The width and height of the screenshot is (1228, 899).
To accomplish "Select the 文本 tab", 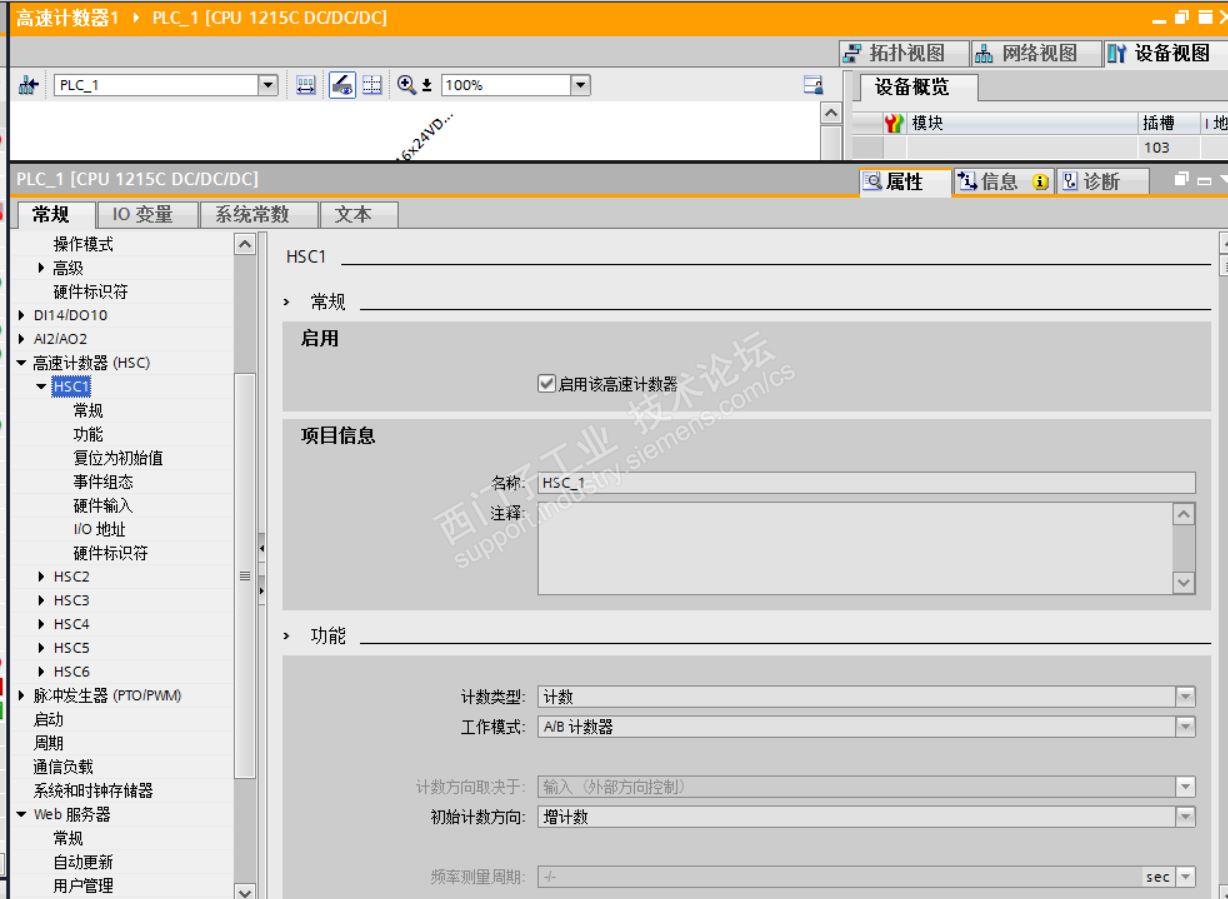I will (358, 213).
